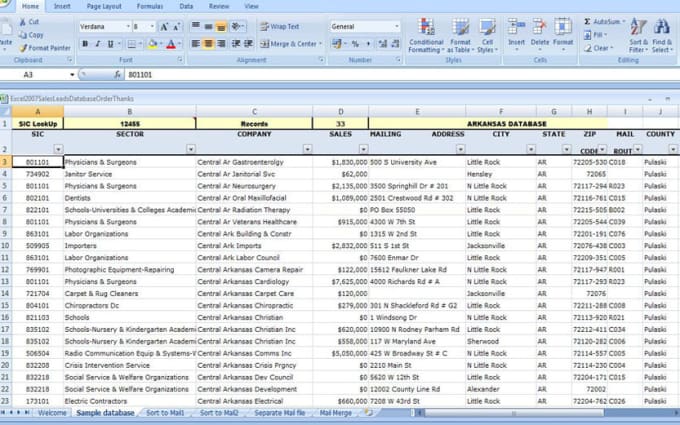Click the Copy icon in Clipboard group
The width and height of the screenshot is (680, 425).
23,35
